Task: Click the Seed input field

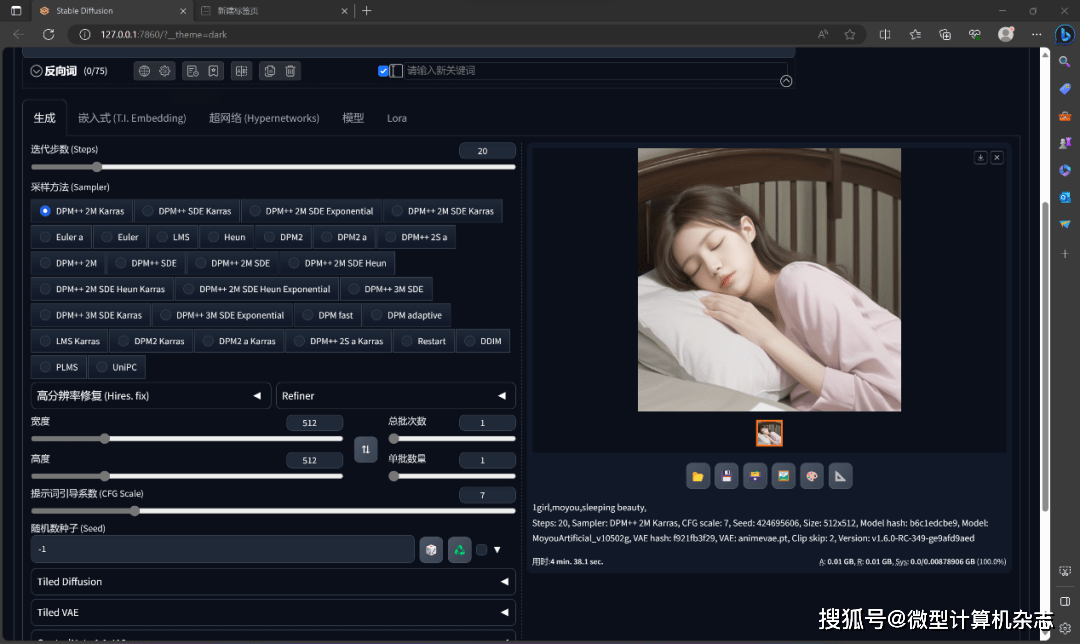Action: click(x=222, y=550)
